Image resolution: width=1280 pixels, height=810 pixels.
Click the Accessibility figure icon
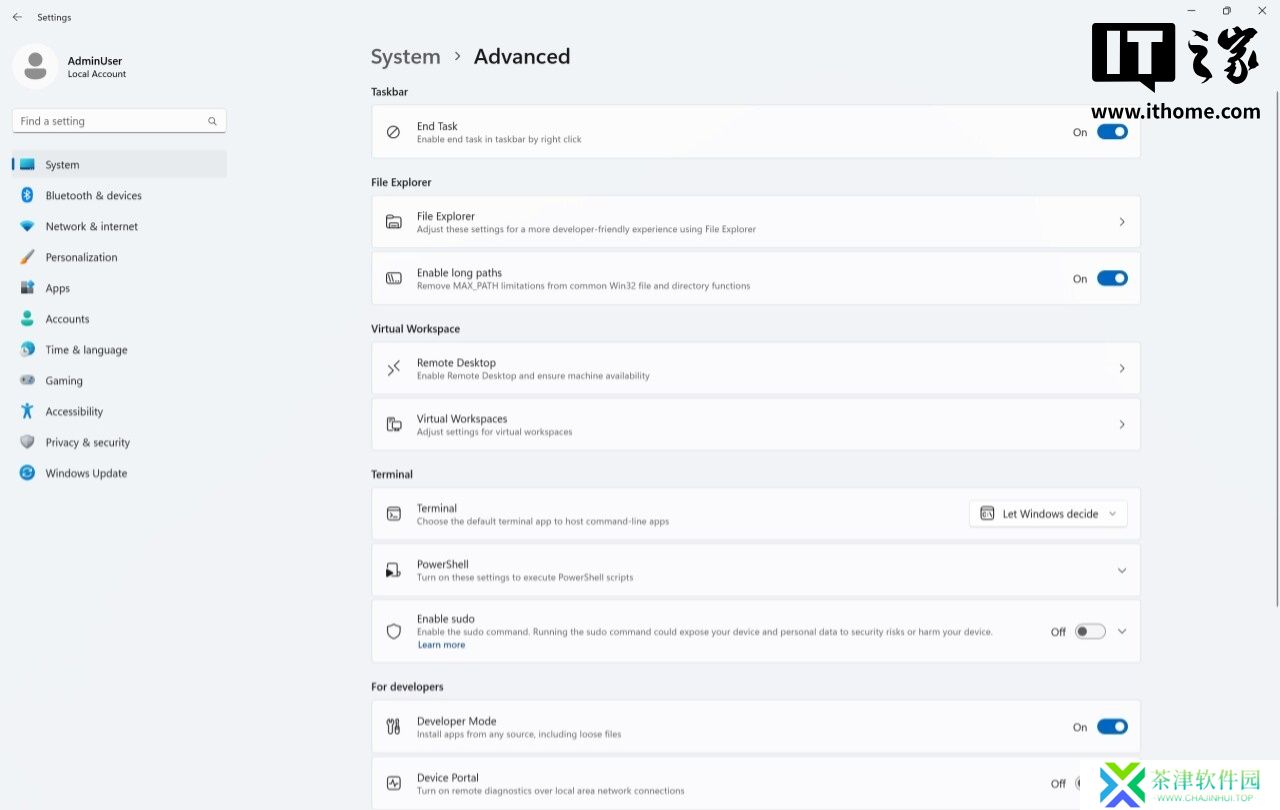coord(27,411)
